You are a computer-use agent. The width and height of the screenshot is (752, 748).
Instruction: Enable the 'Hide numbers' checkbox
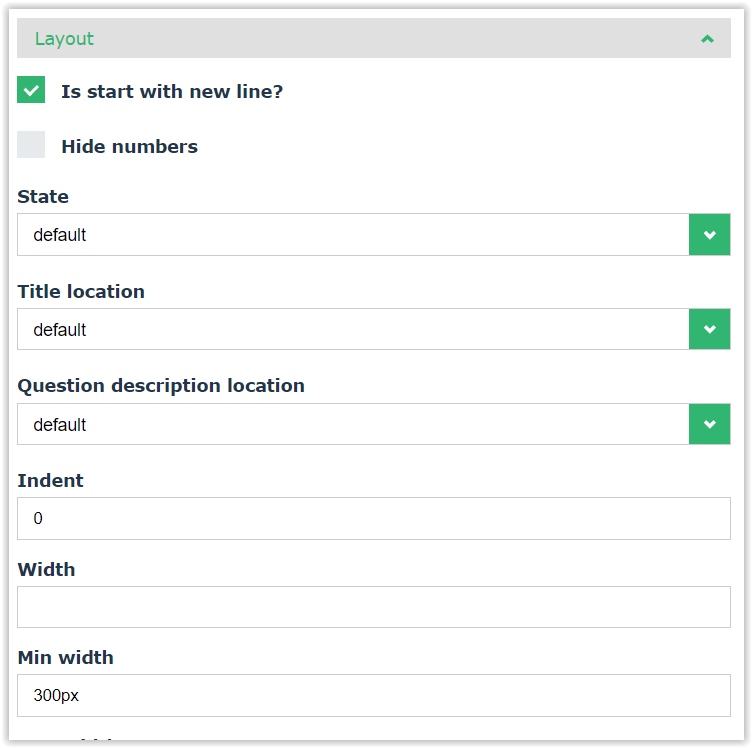coord(31,145)
